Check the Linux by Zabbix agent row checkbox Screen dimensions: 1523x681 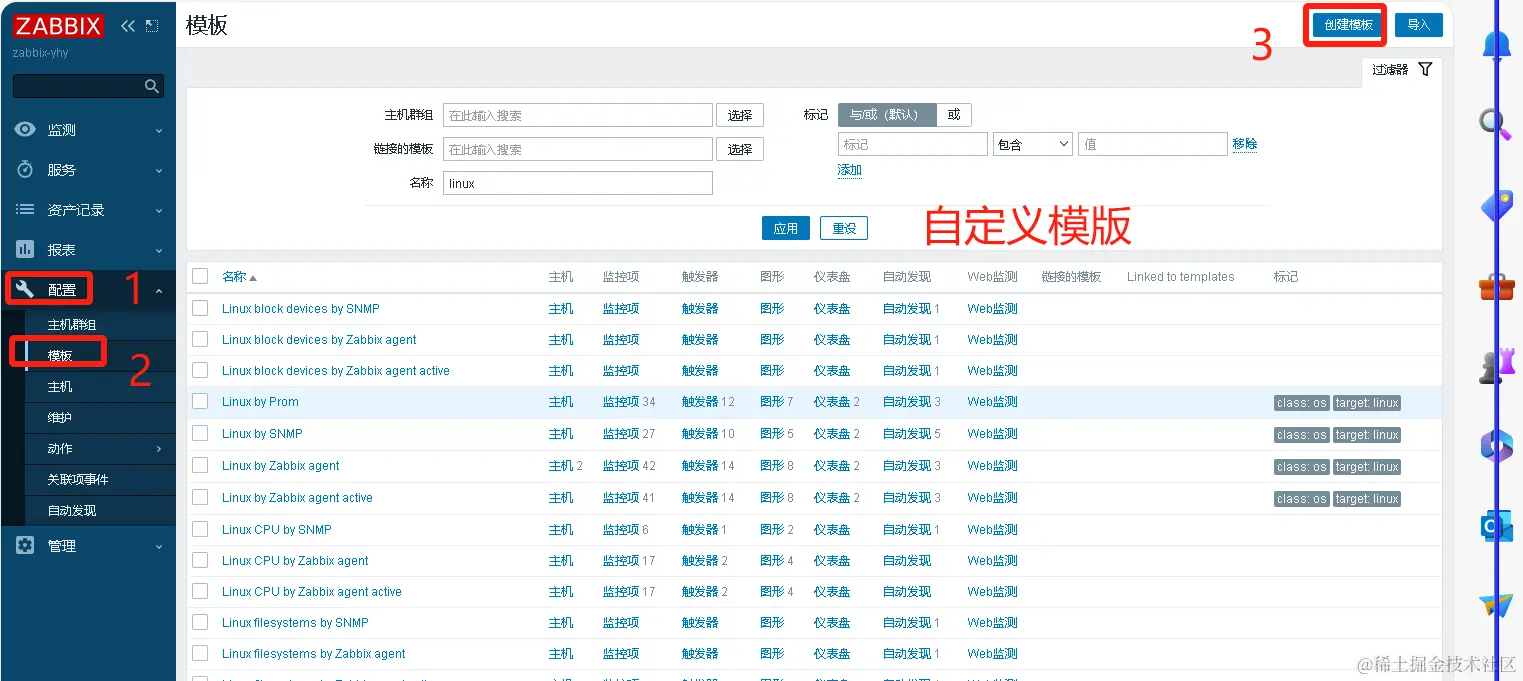[x=200, y=466]
